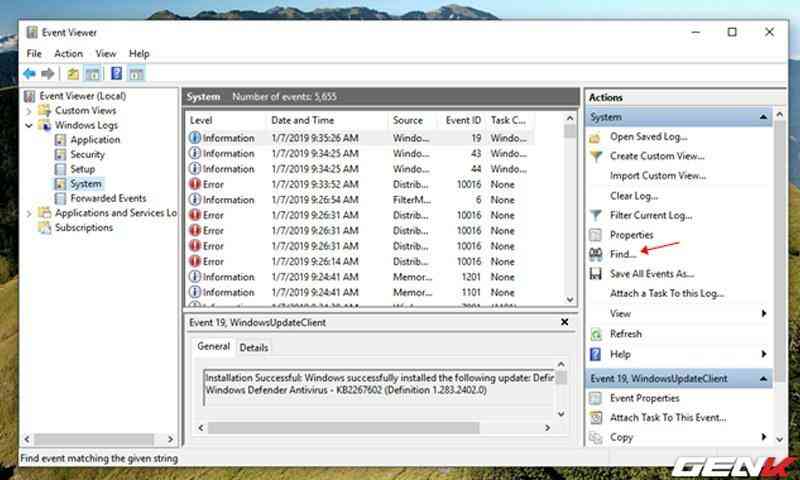
Task: Click console tree horizontal scrollbar right arrow
Action: tap(170, 439)
